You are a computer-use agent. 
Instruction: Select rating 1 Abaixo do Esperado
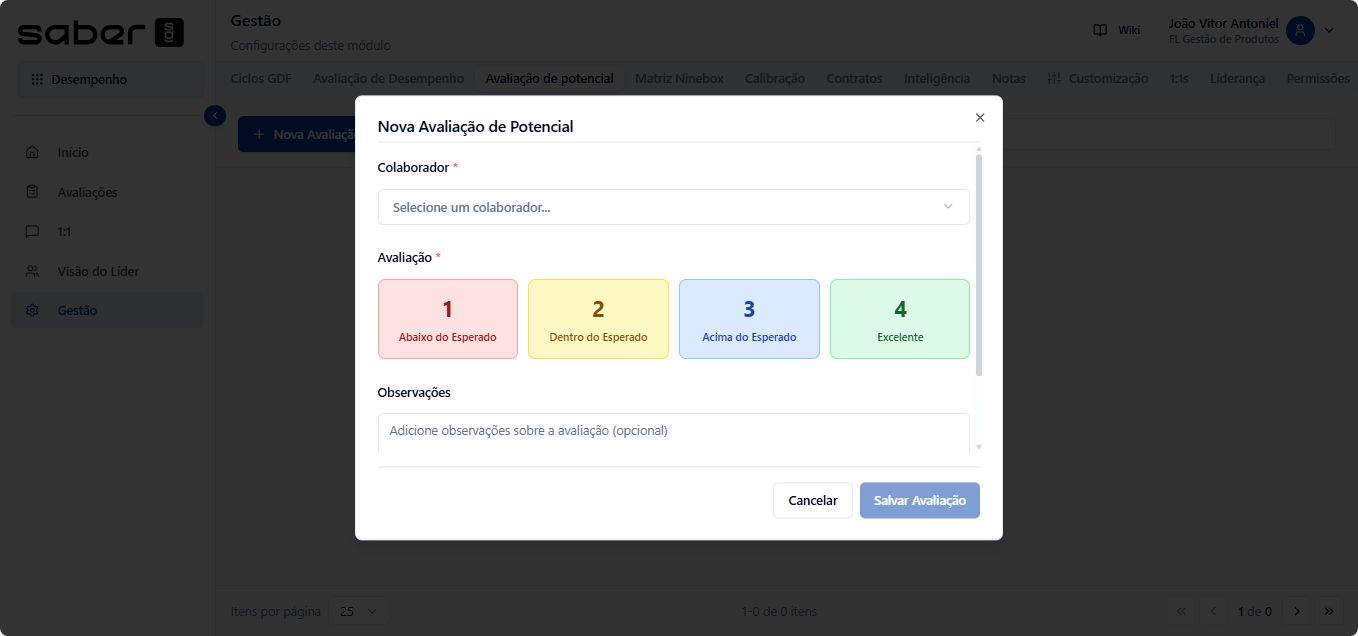(447, 319)
